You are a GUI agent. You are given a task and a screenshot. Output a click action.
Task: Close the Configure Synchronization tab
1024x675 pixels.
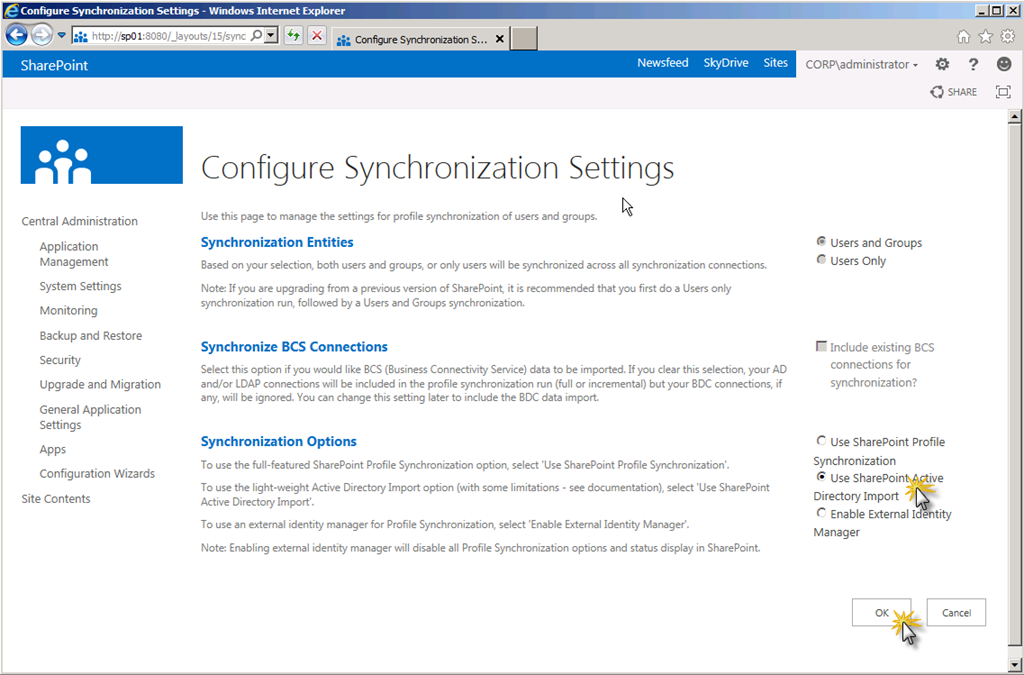[500, 39]
